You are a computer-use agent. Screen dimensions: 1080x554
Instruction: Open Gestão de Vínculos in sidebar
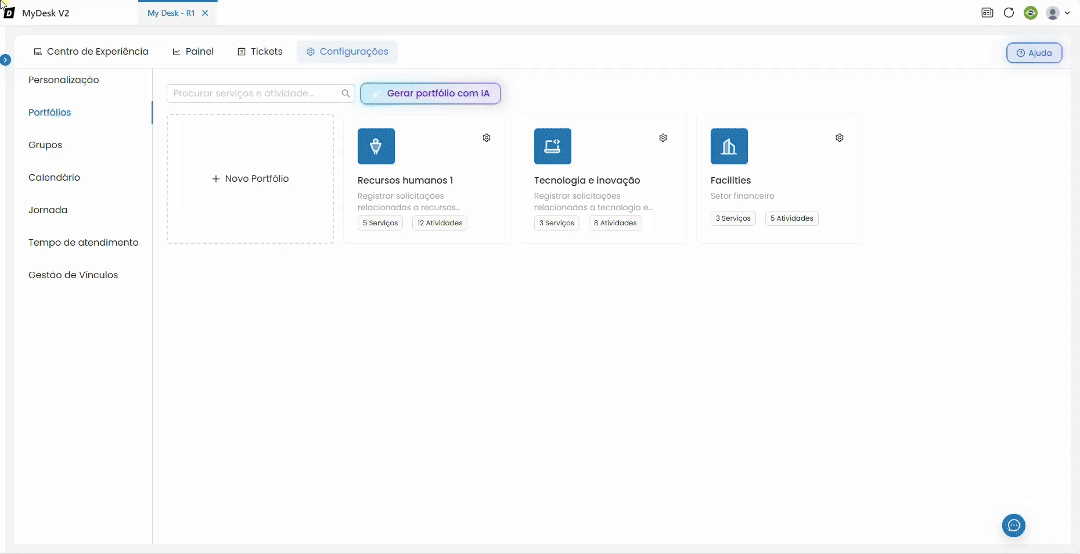[72, 275]
